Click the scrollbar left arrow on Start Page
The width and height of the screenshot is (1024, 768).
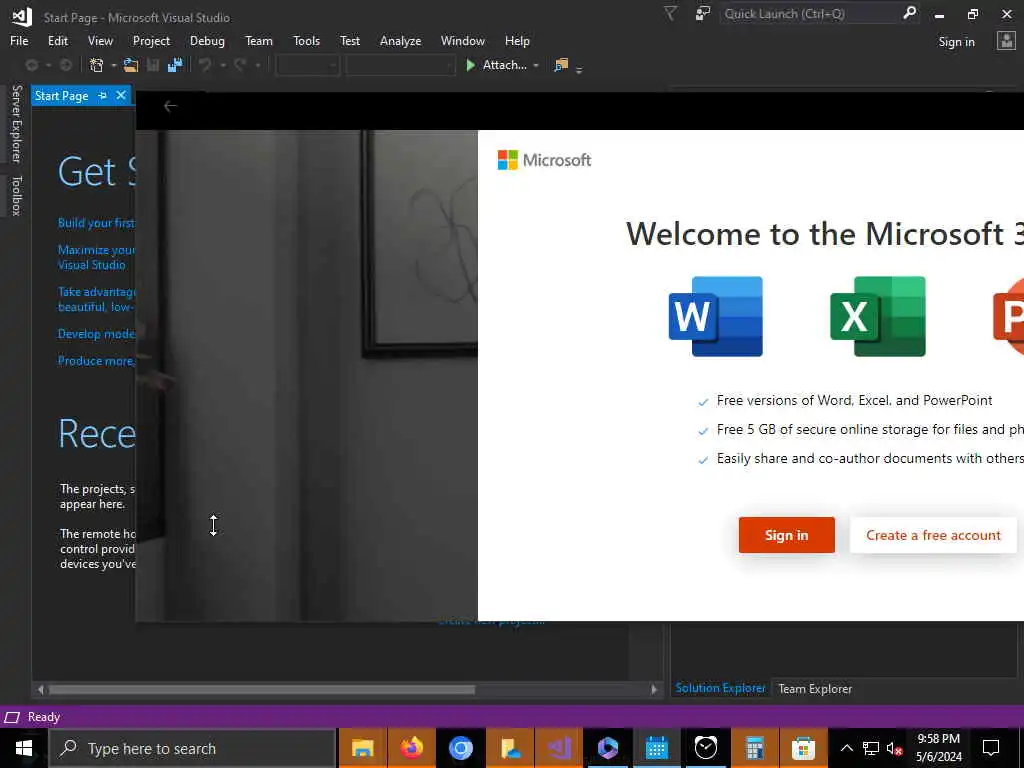coord(41,690)
